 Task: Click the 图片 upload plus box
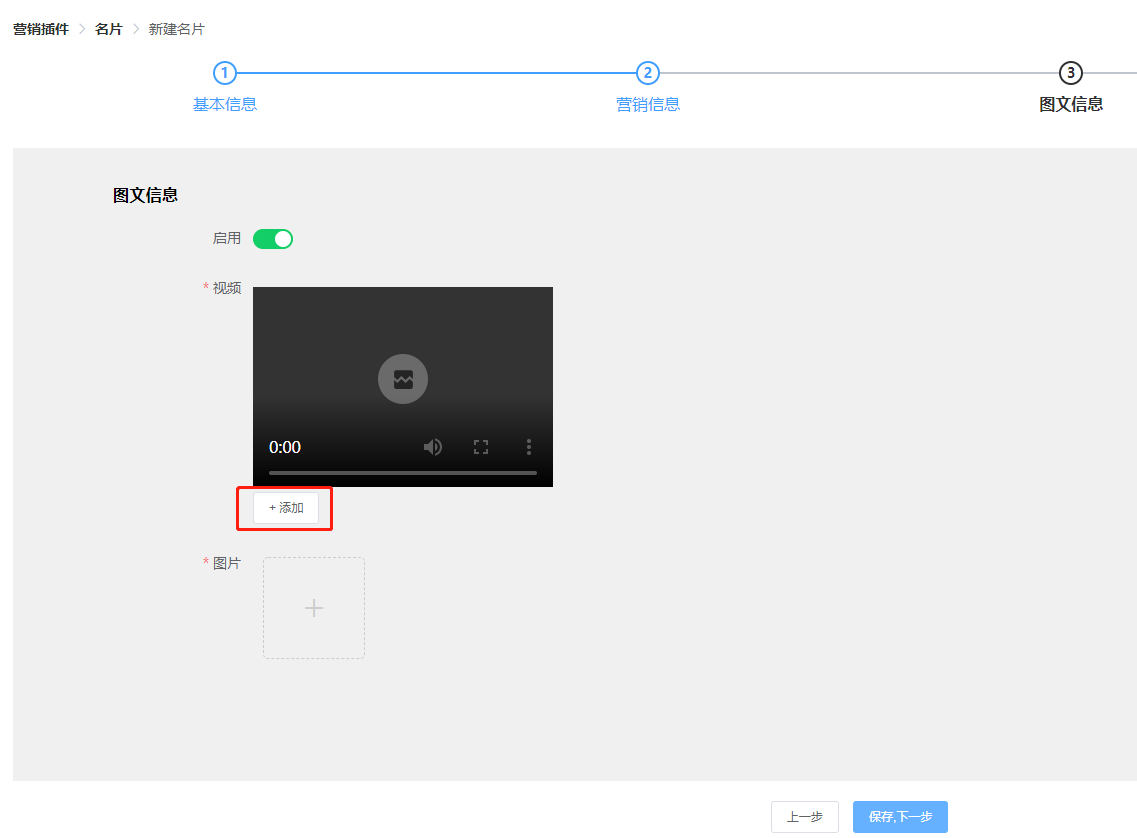(x=314, y=608)
